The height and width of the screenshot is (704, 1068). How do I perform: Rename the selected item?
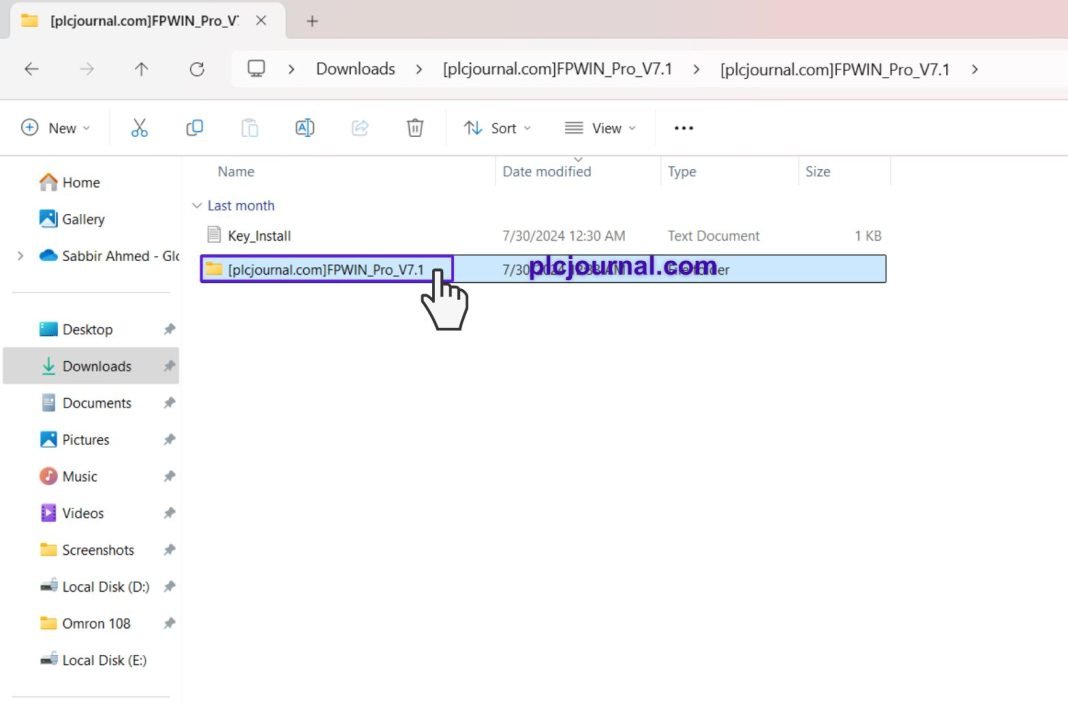pyautogui.click(x=304, y=128)
